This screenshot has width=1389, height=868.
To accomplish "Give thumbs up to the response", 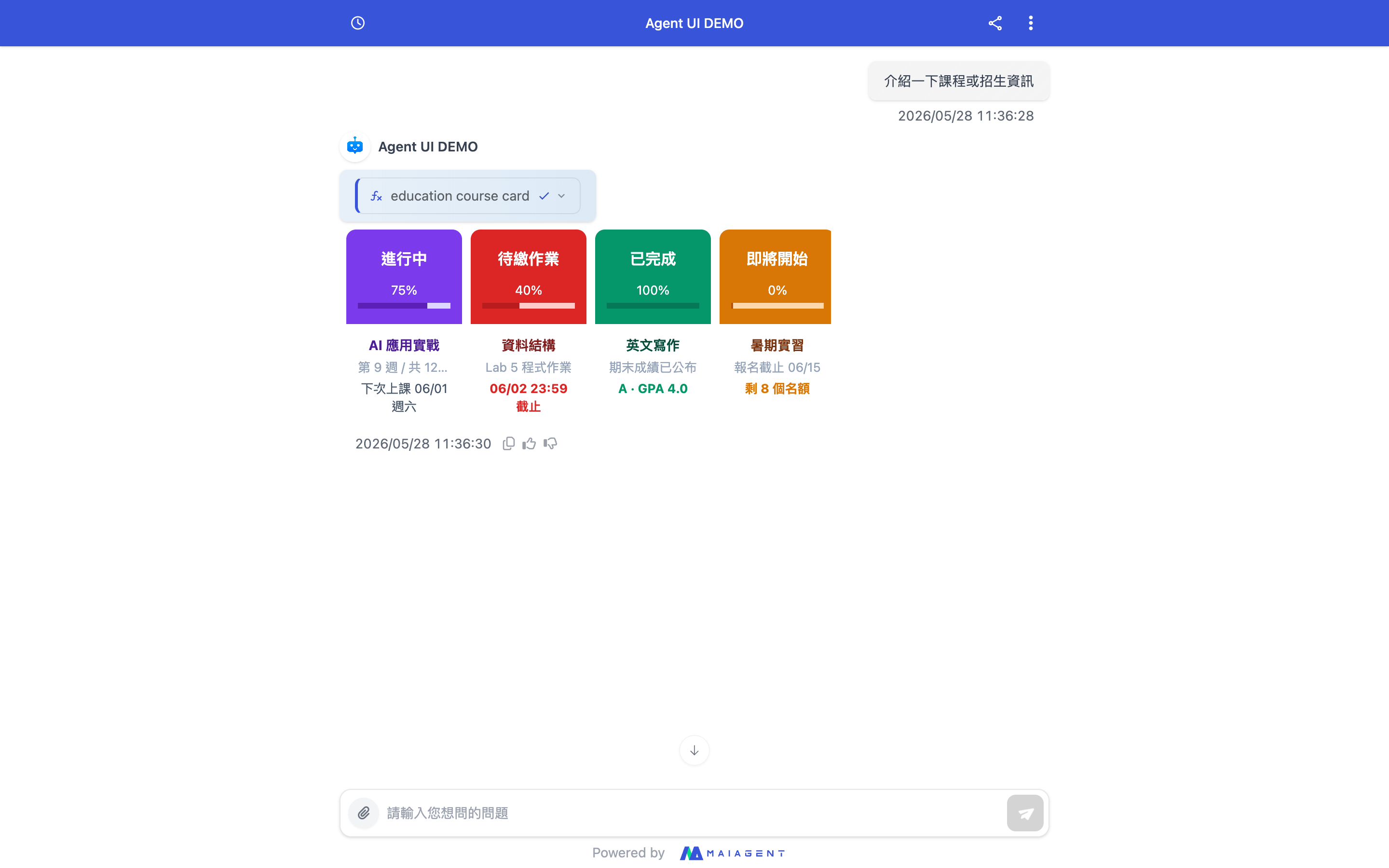I will [x=529, y=443].
